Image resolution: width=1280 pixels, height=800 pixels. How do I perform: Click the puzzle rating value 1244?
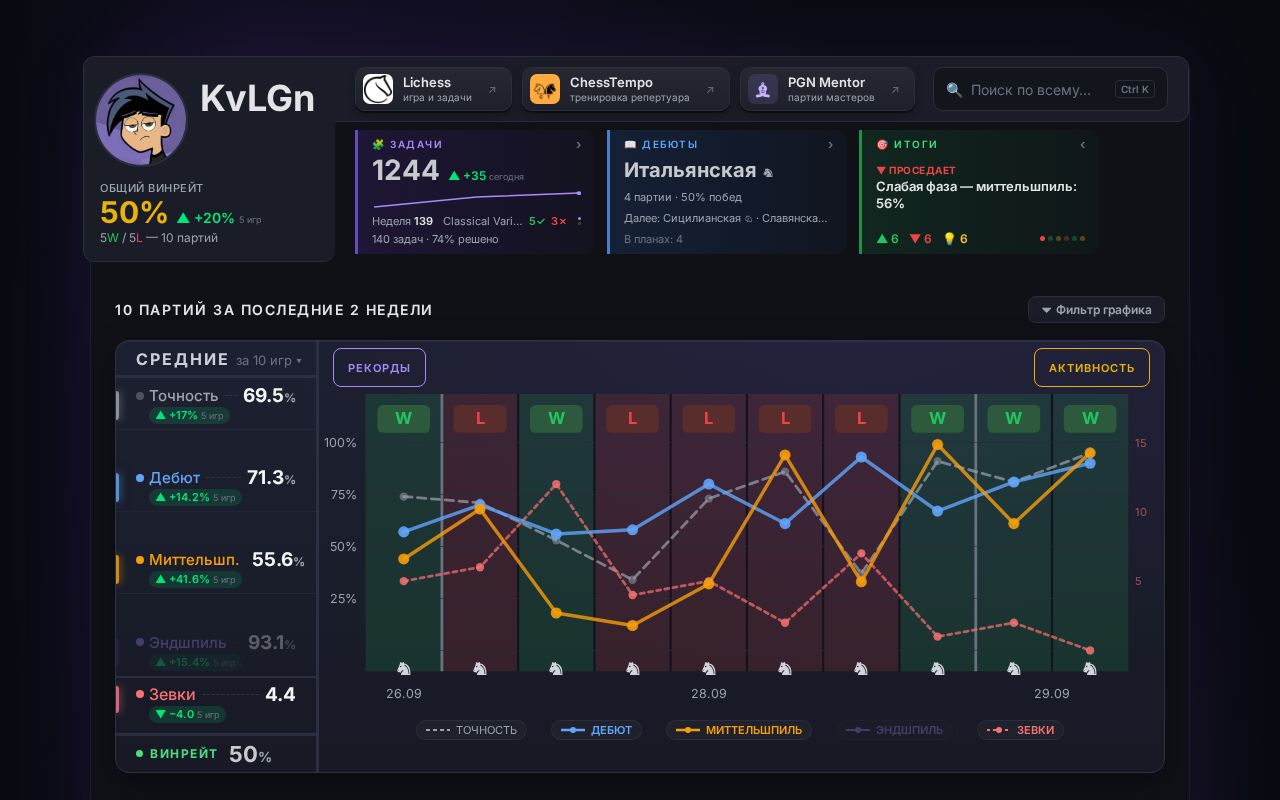coord(406,171)
